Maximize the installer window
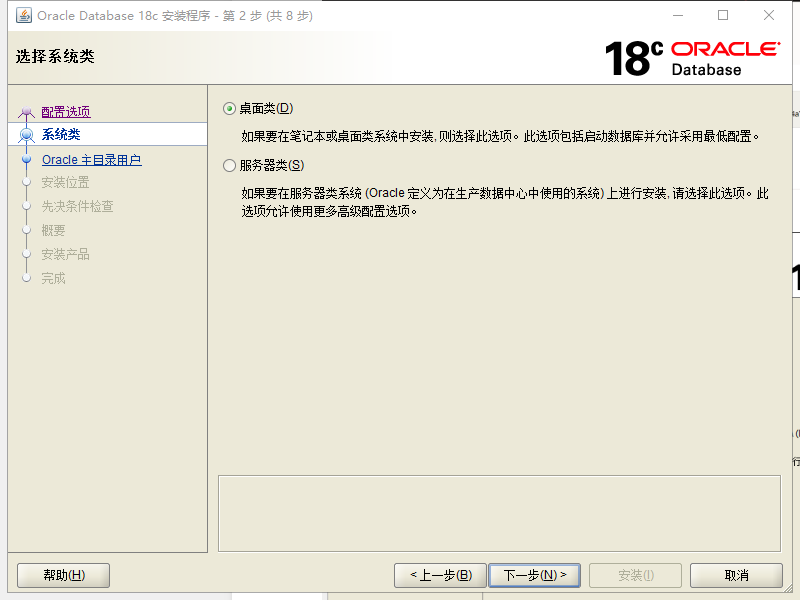Image resolution: width=800 pixels, height=600 pixels. coord(723,15)
